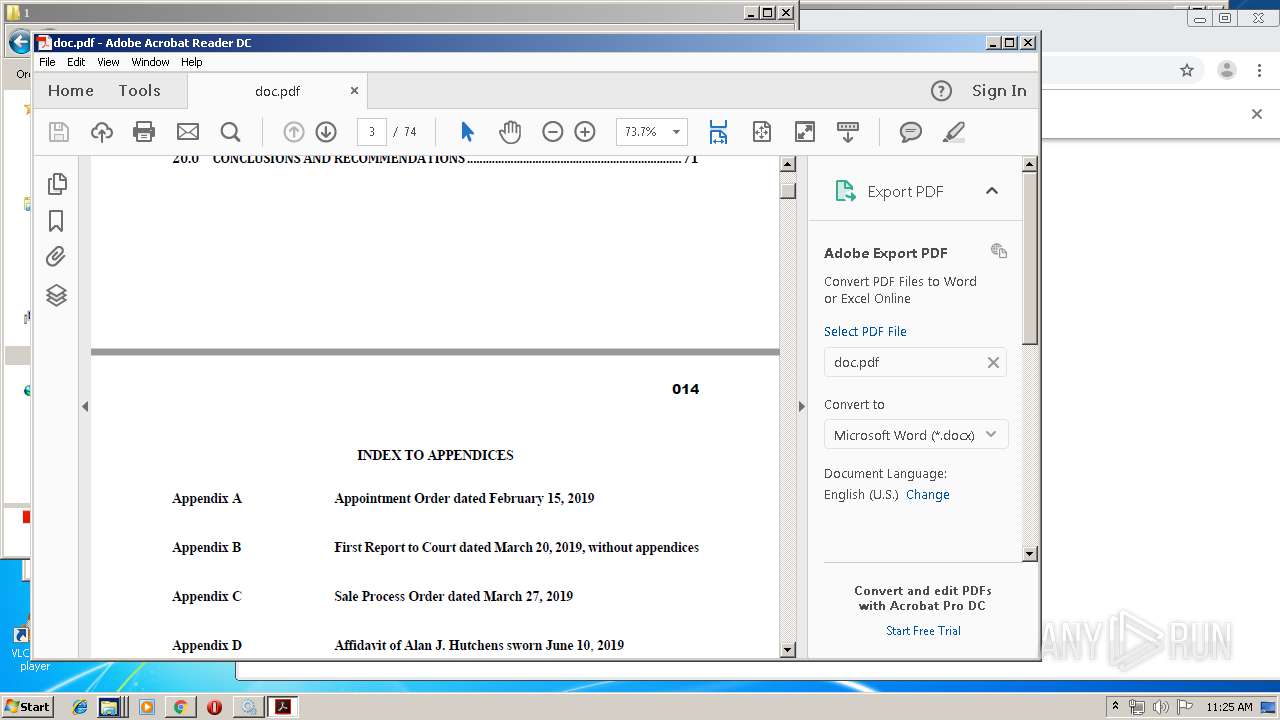This screenshot has width=1280, height=720.
Task: Bookmark the page with the Chrome star icon
Action: (1187, 70)
